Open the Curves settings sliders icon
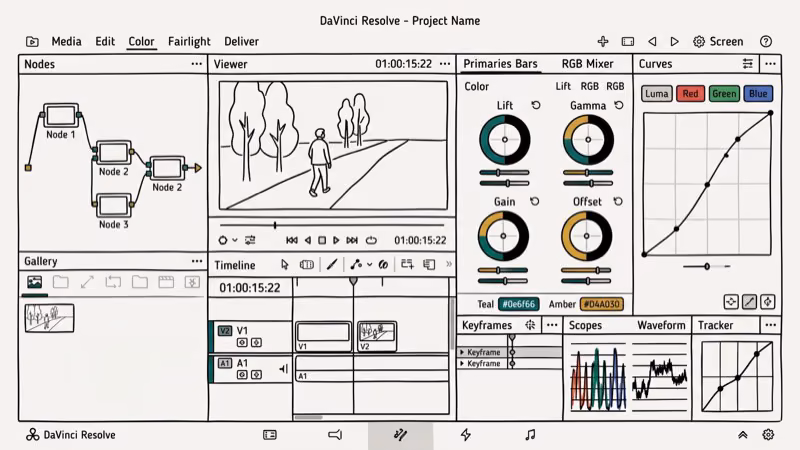This screenshot has width=800, height=450. [x=747, y=64]
